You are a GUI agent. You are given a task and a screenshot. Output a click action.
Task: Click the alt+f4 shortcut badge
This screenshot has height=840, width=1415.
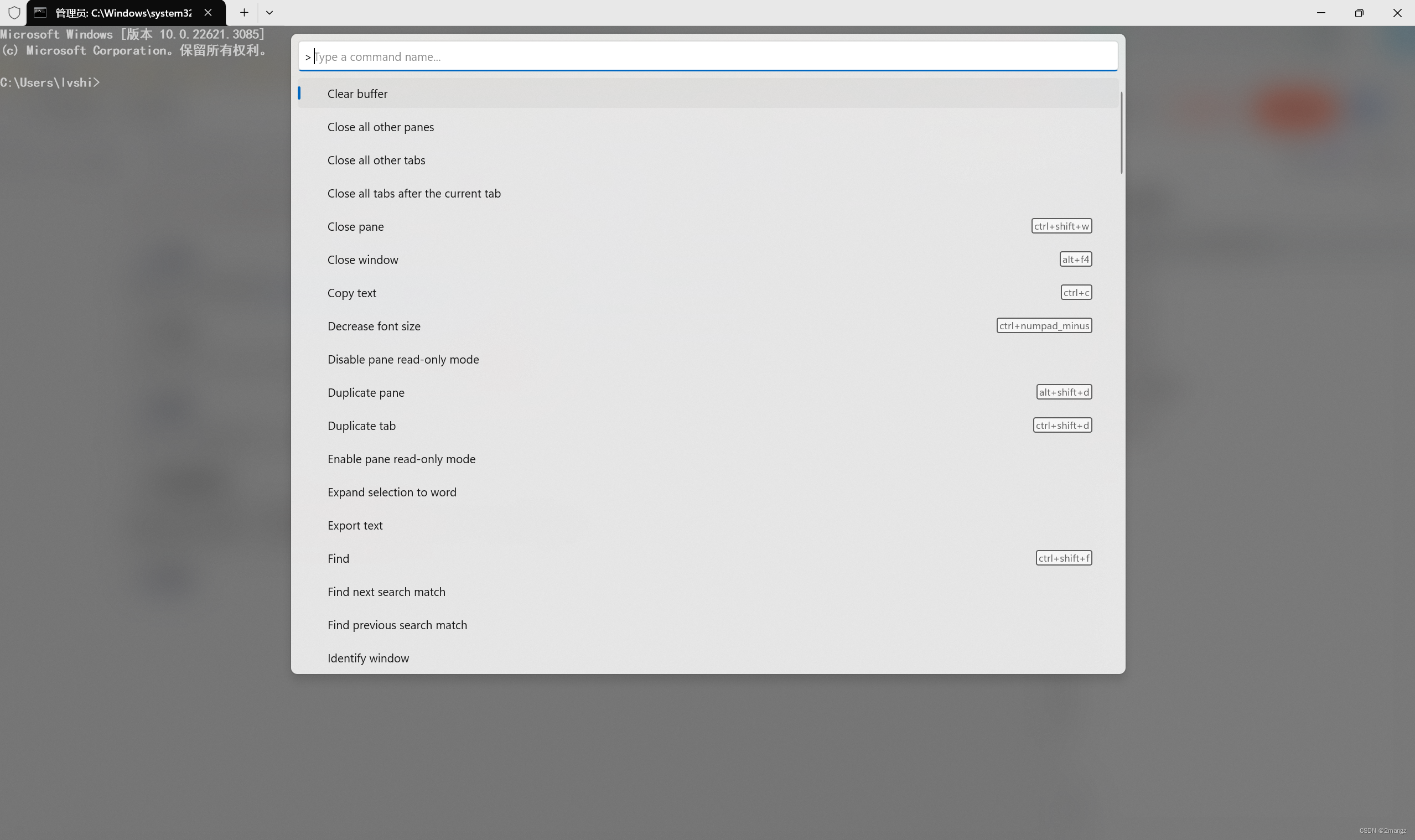[x=1075, y=259]
